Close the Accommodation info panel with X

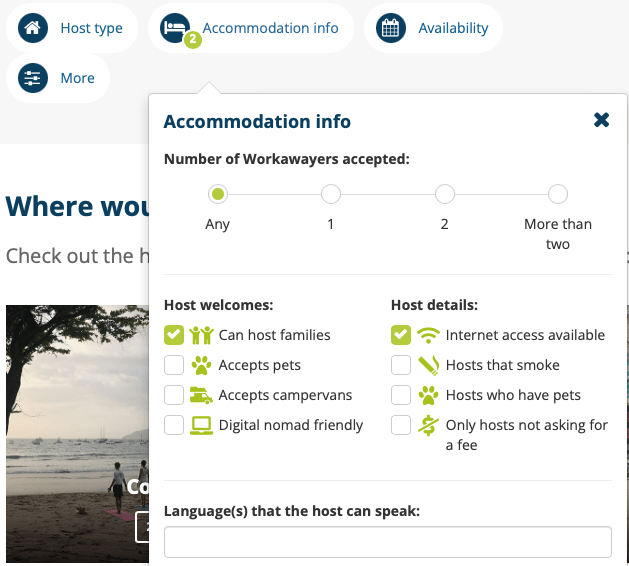(x=601, y=120)
